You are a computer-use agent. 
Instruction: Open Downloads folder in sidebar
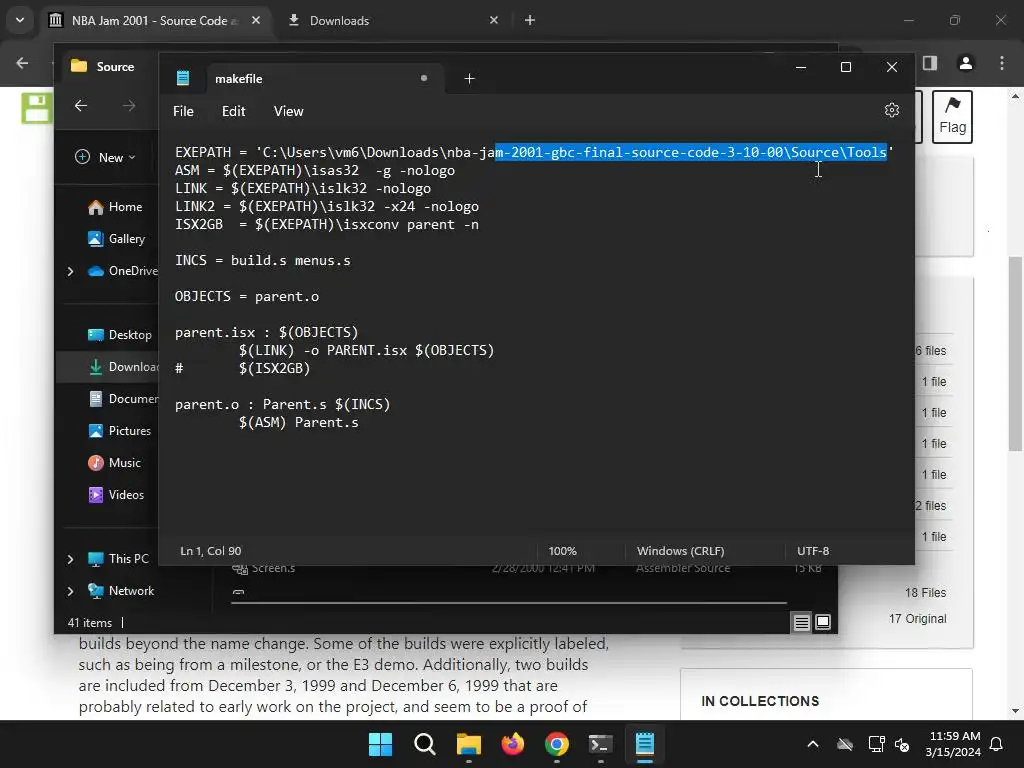tap(123, 367)
